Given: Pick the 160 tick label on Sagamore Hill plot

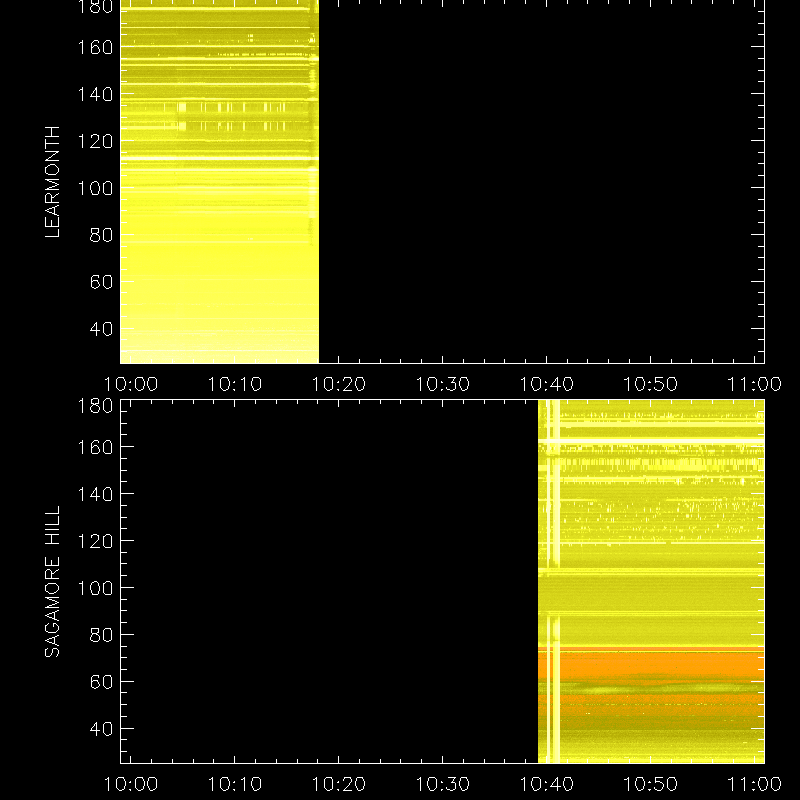Looking at the screenshot, I should coord(95,447).
